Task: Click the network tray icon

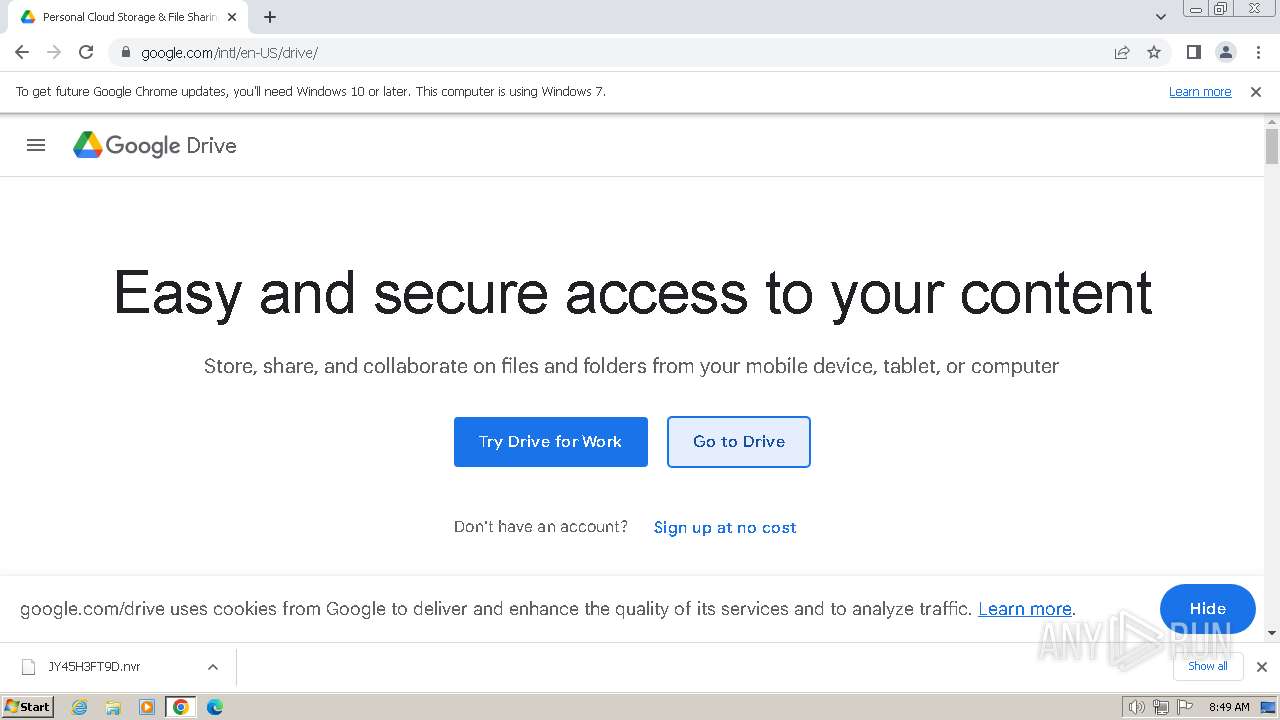Action: 1161,707
